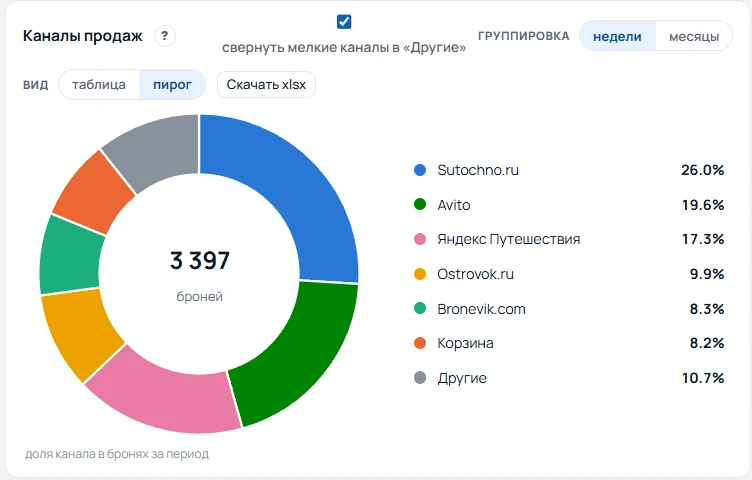The image size is (752, 480).
Task: Click the доля канала в бронях caption
Action: tap(117, 454)
